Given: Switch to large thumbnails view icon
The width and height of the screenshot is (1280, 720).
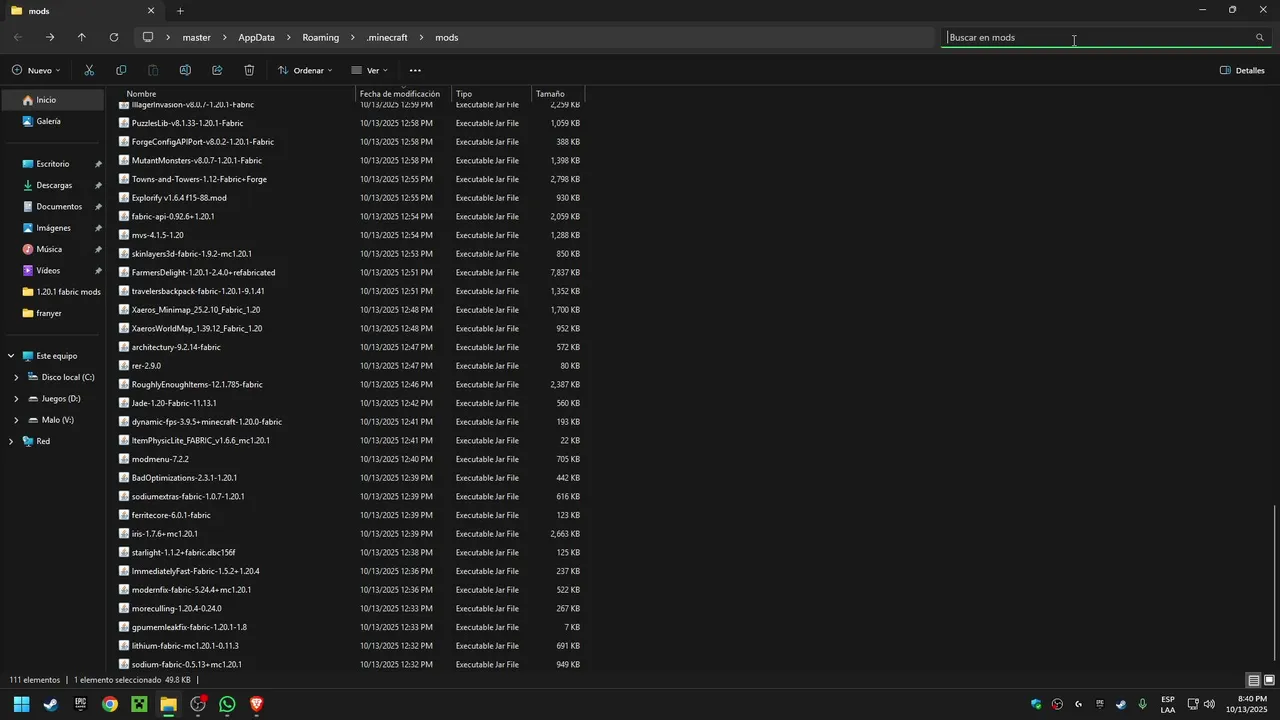Looking at the screenshot, I should 1268,680.
